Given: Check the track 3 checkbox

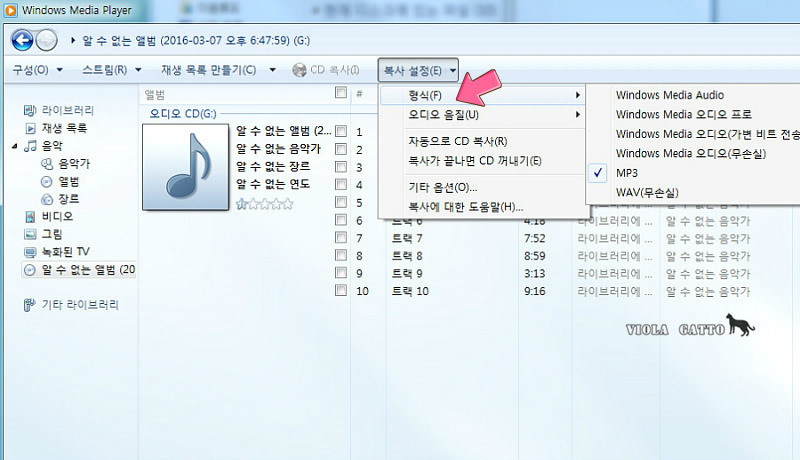Looking at the screenshot, I should coord(341,167).
